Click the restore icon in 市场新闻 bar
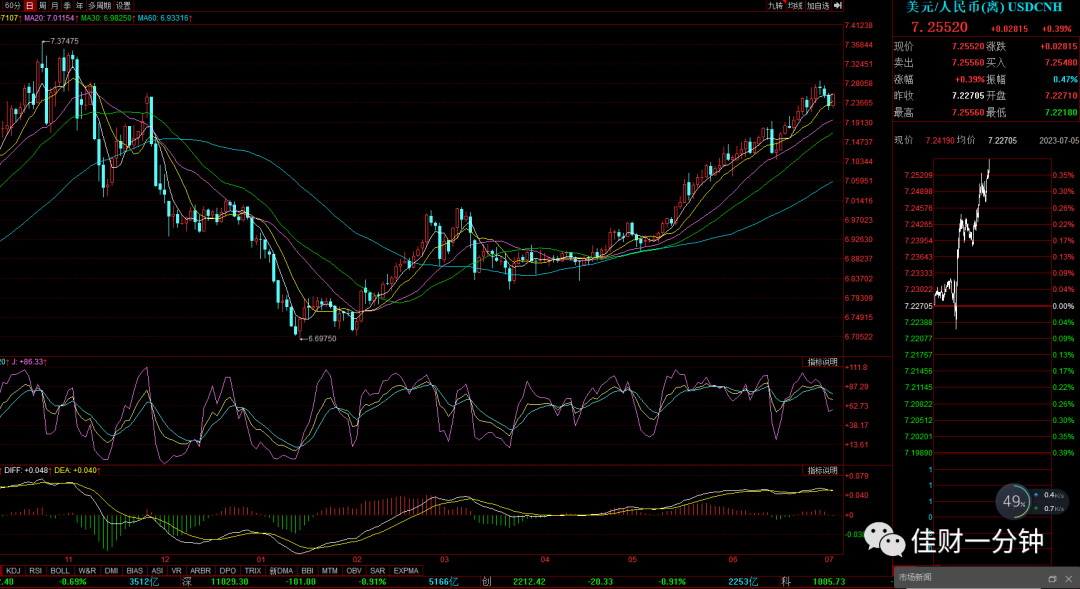 [1052, 579]
